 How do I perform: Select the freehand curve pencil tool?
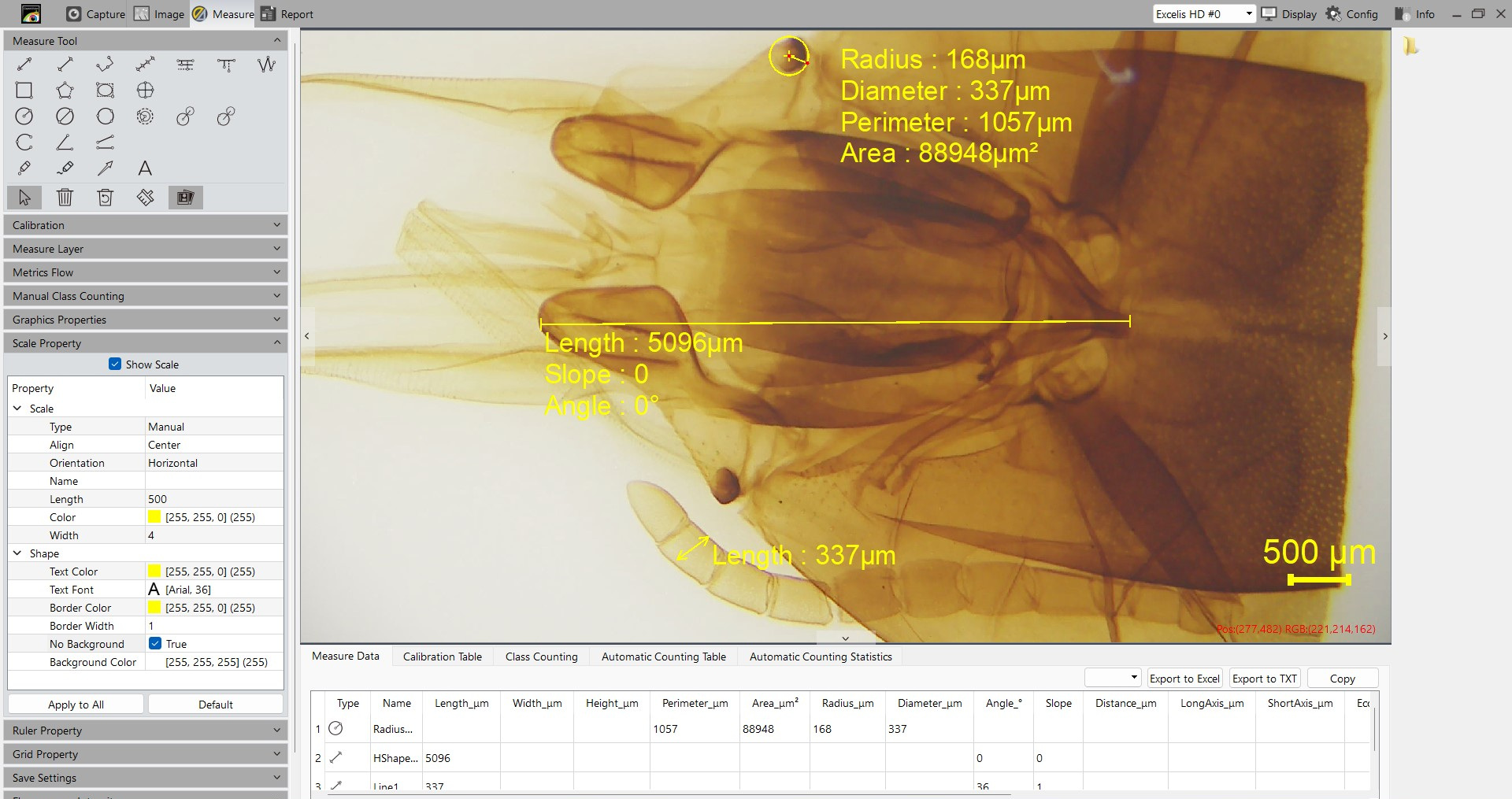click(65, 168)
